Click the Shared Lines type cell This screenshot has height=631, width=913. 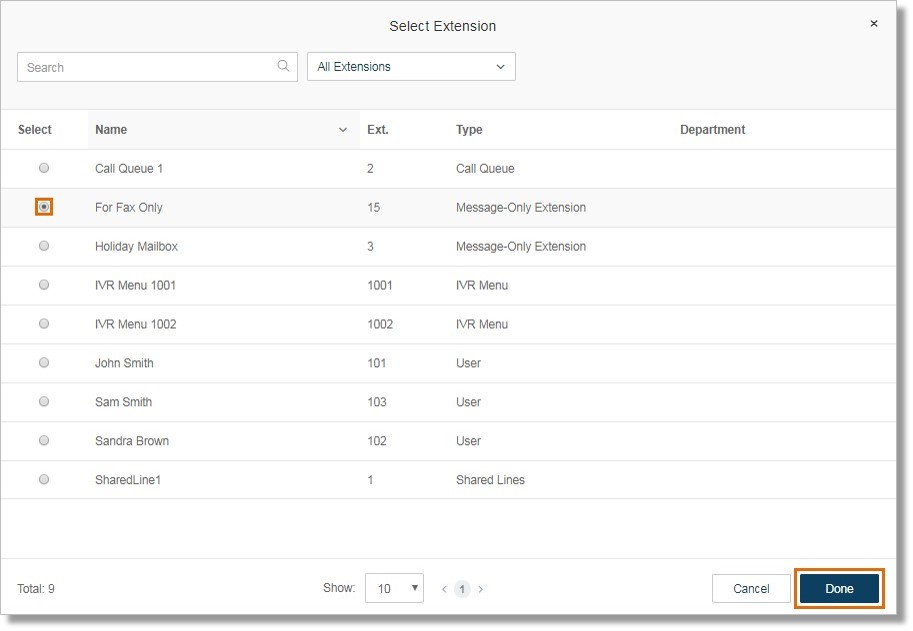(x=490, y=480)
